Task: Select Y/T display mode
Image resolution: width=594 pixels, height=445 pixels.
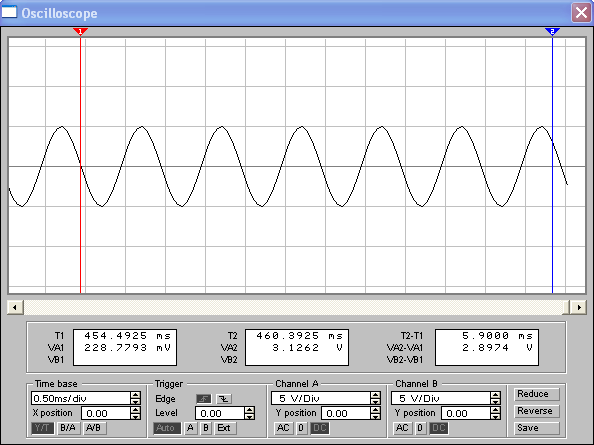Action: pyautogui.click(x=42, y=428)
